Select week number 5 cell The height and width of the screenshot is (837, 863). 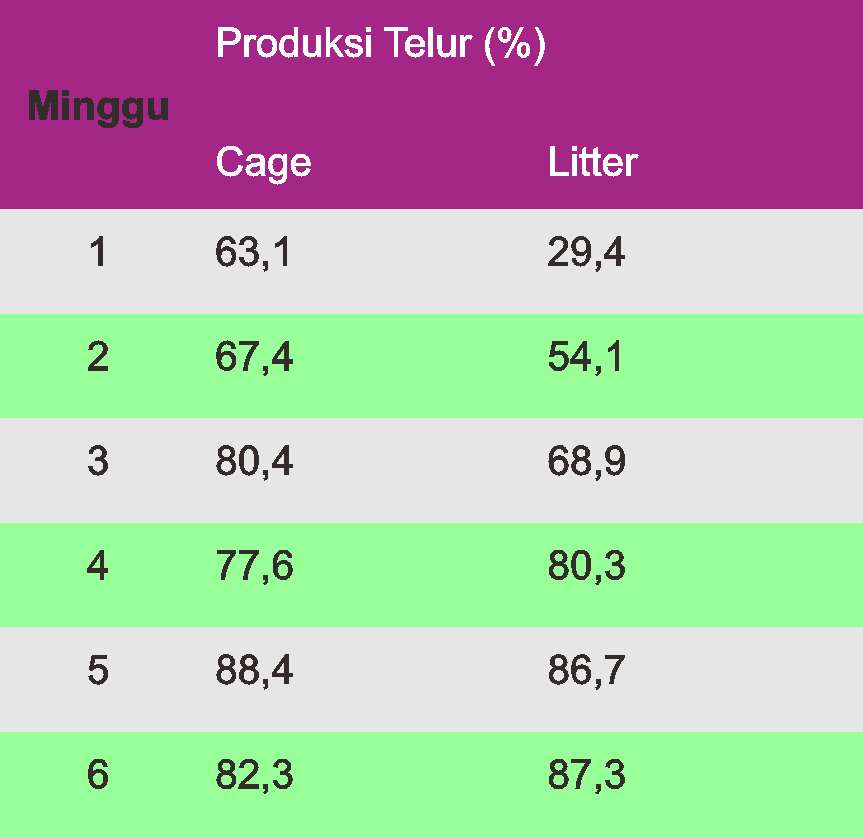(x=98, y=671)
